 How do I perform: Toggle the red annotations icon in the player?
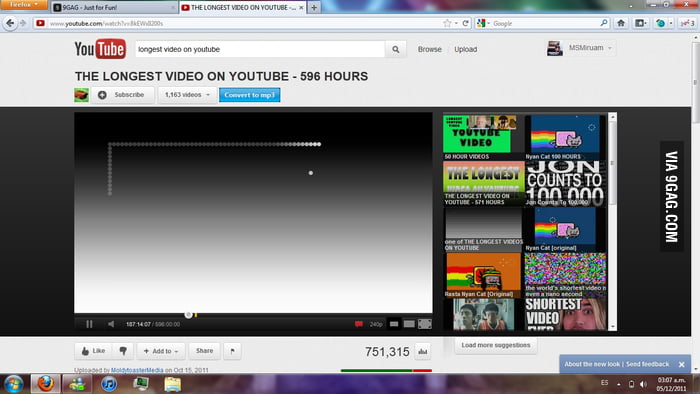point(358,324)
